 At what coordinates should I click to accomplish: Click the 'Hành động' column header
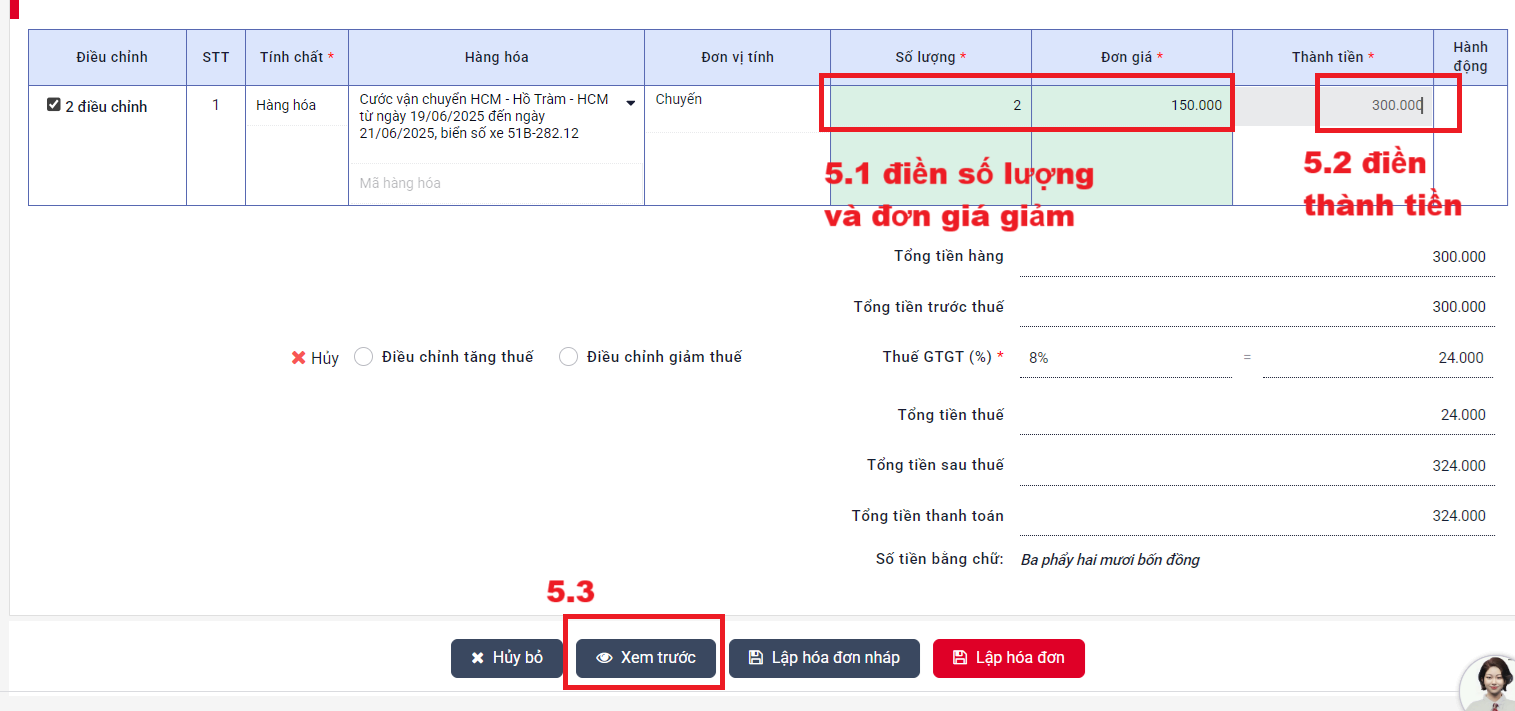[1469, 57]
